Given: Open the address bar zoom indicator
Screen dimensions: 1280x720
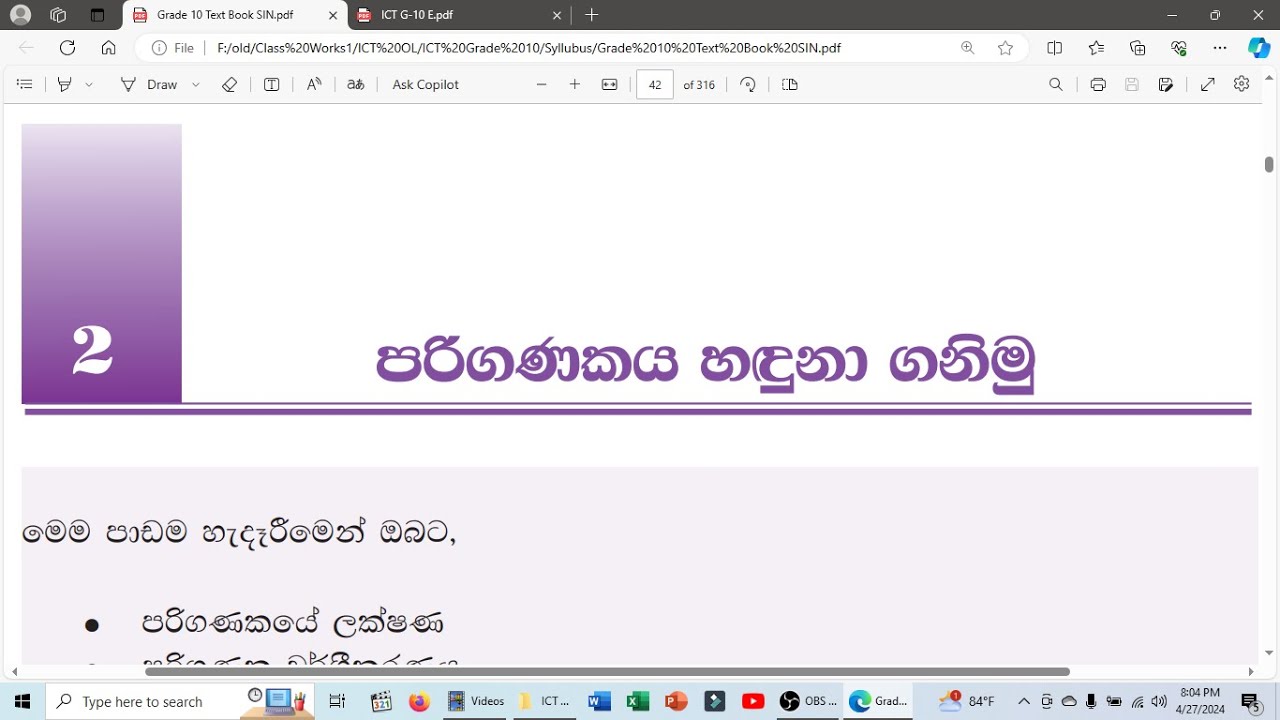Looking at the screenshot, I should pos(967,48).
